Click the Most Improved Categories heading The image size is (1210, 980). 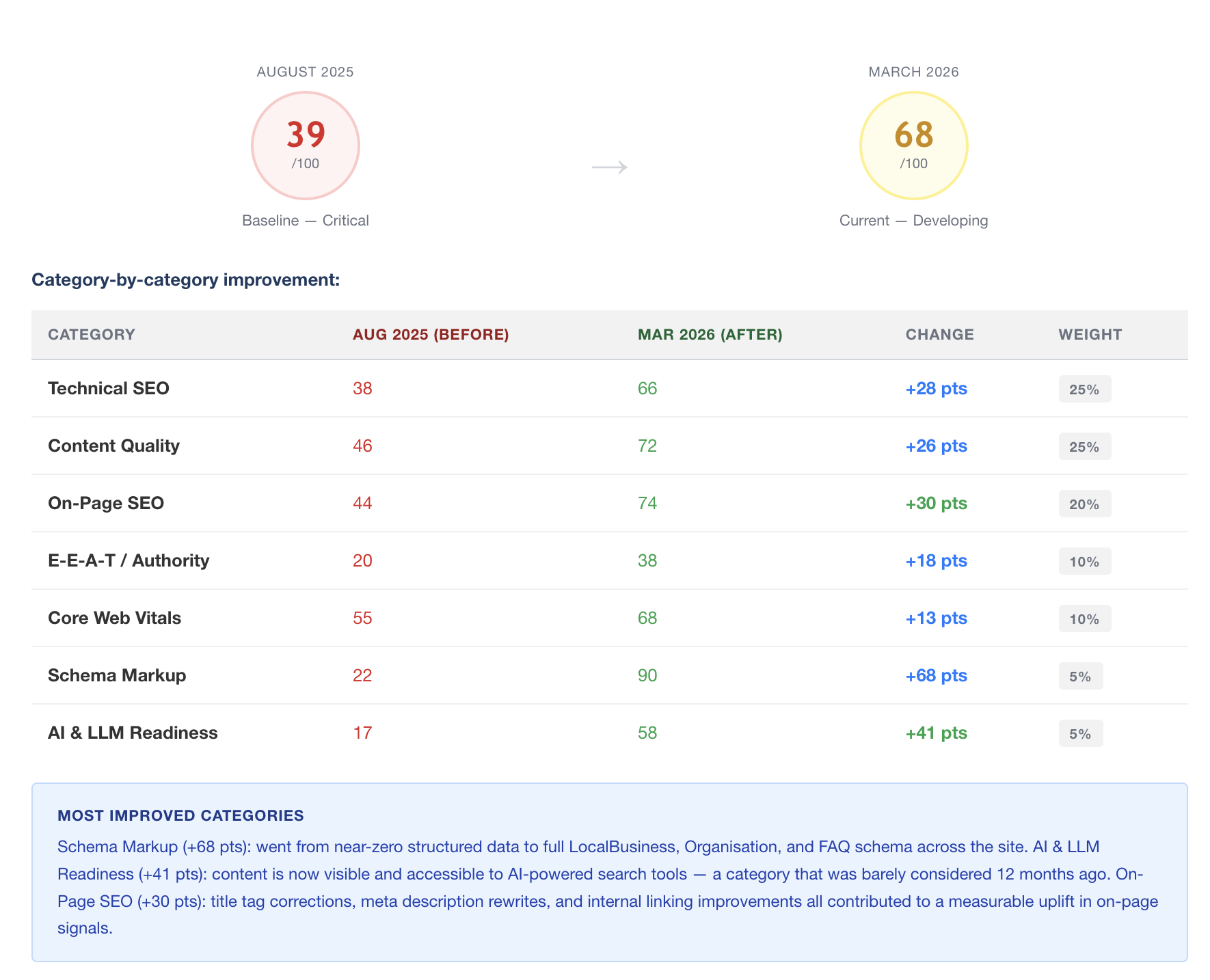pos(180,815)
